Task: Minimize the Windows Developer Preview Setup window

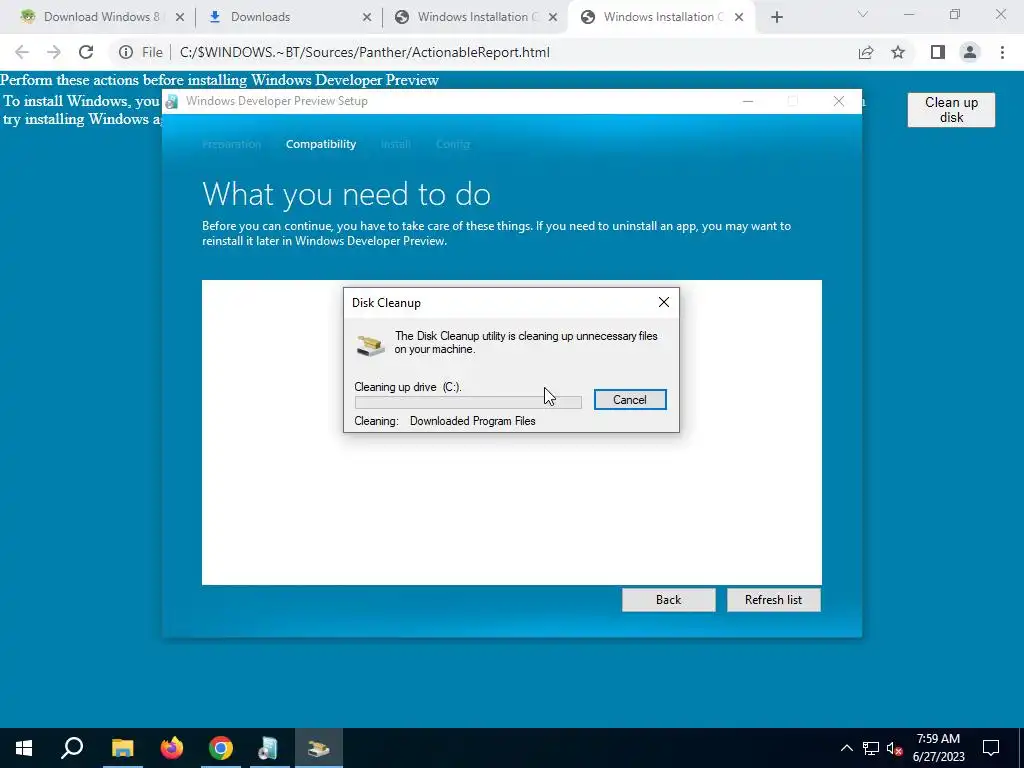Action: [748, 101]
